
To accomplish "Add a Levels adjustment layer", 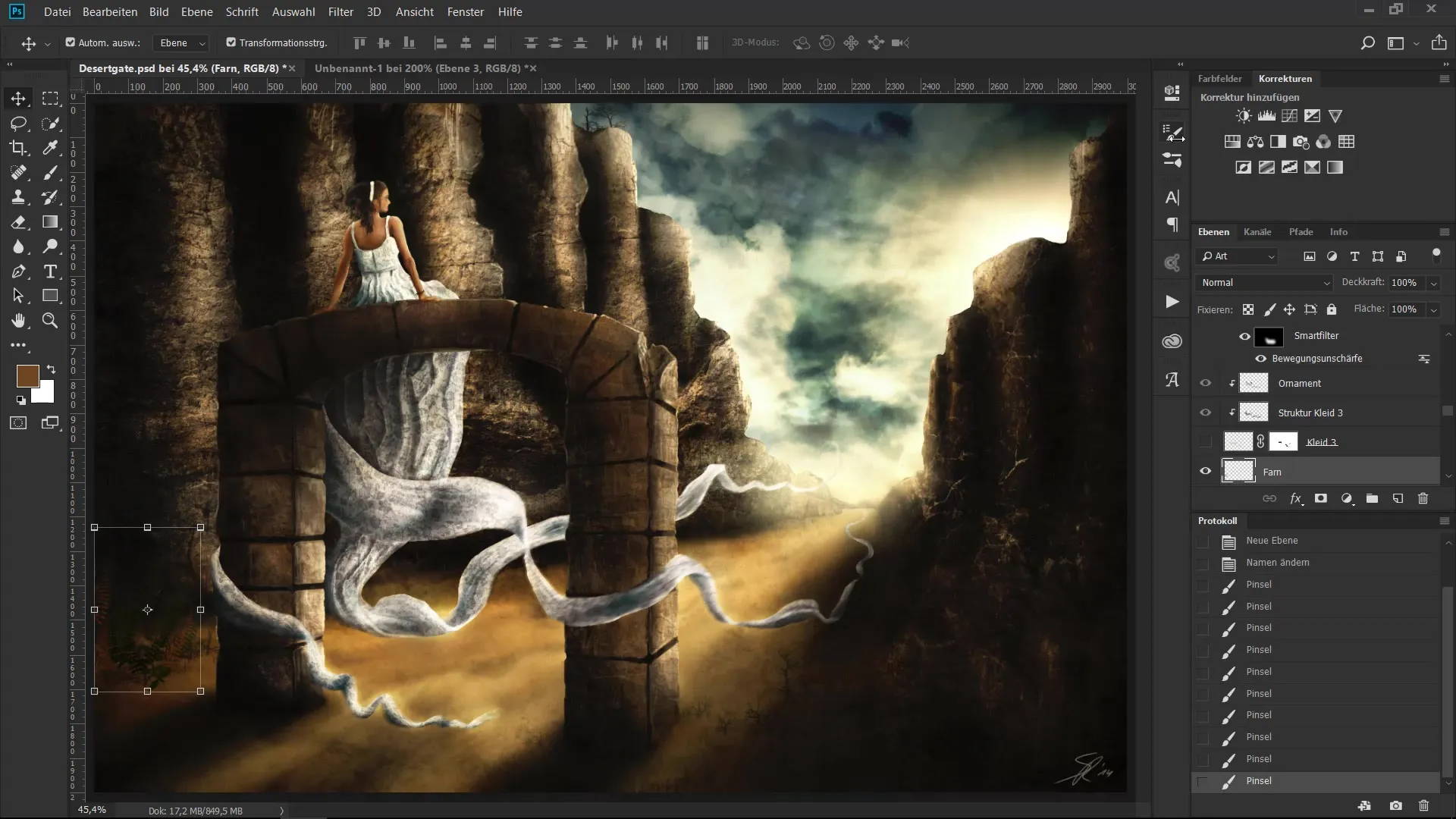I will [x=1266, y=116].
